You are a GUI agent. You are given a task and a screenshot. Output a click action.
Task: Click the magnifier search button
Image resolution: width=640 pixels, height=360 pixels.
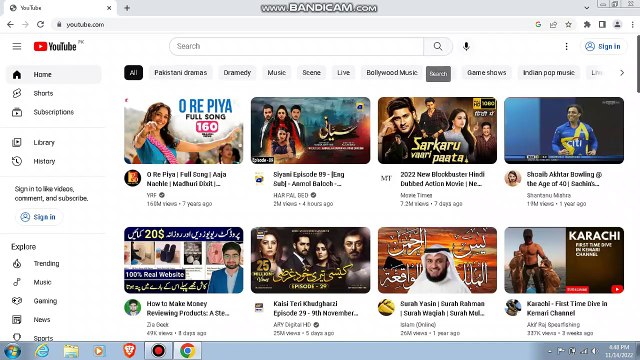(438, 47)
